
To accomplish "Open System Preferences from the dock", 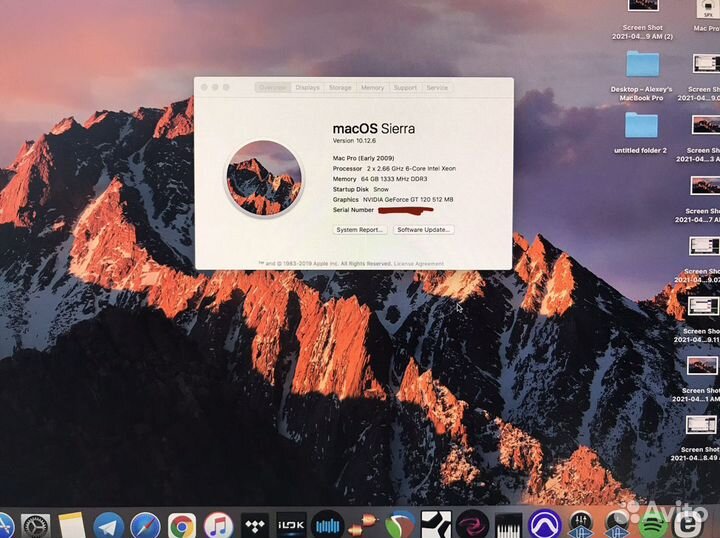I will 35,526.
